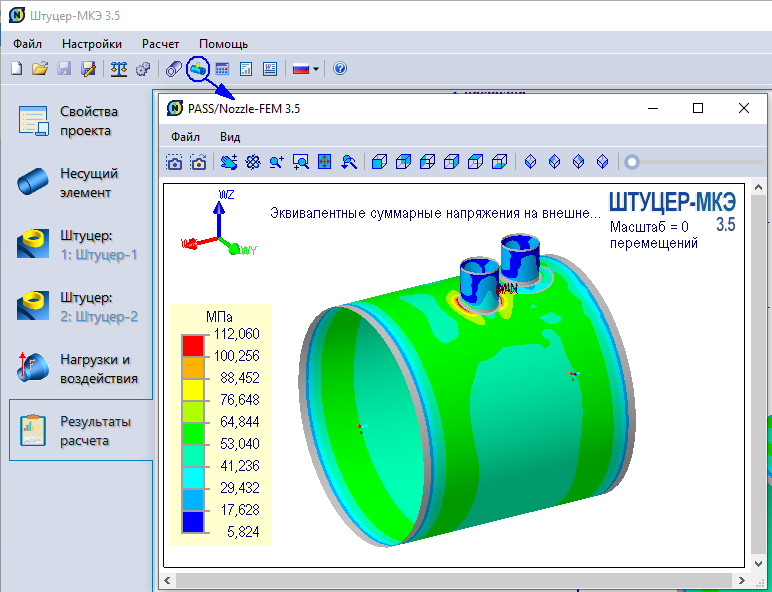772x592 pixels.
Task: Open the Помощь menu
Action: [224, 44]
